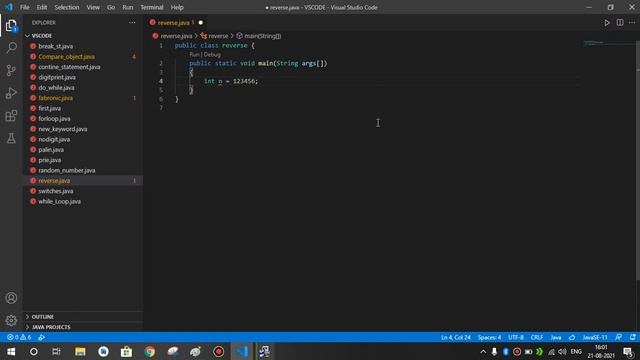
Task: Click the Java language status icon
Action: [x=572, y=338]
